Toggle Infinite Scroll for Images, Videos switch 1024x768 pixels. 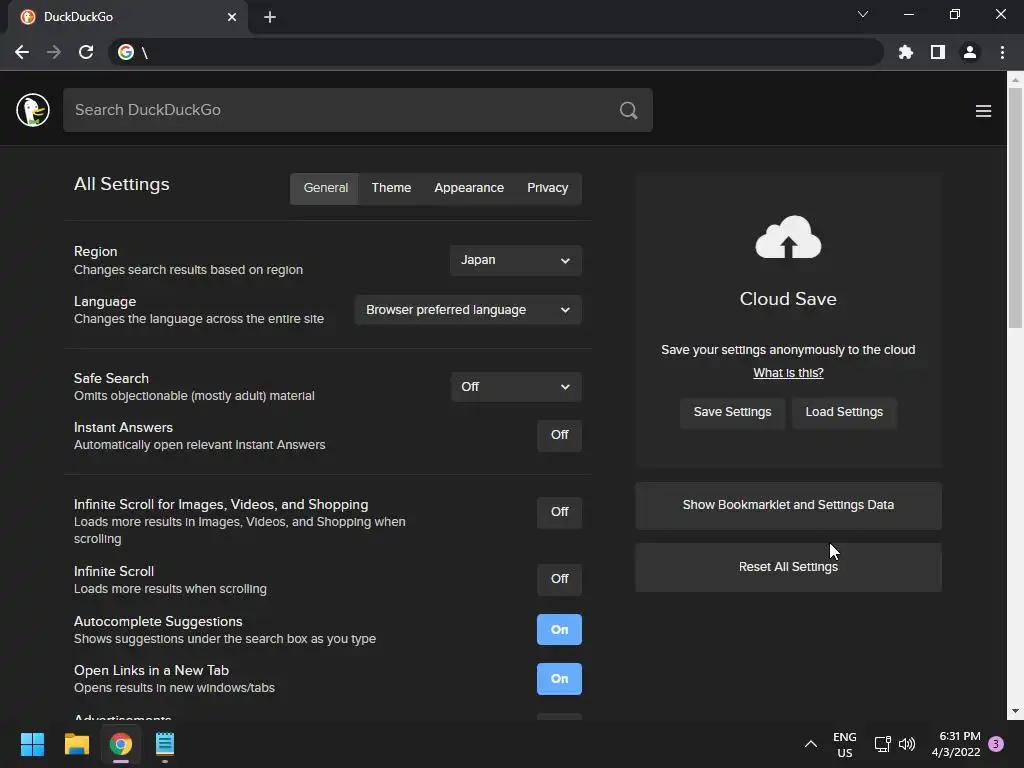[x=559, y=512]
